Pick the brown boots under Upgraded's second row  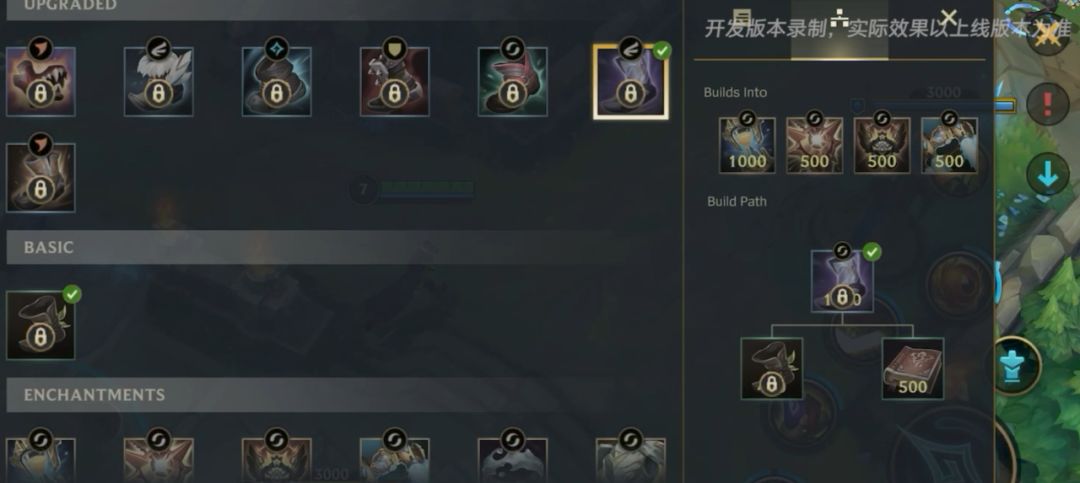click(41, 177)
